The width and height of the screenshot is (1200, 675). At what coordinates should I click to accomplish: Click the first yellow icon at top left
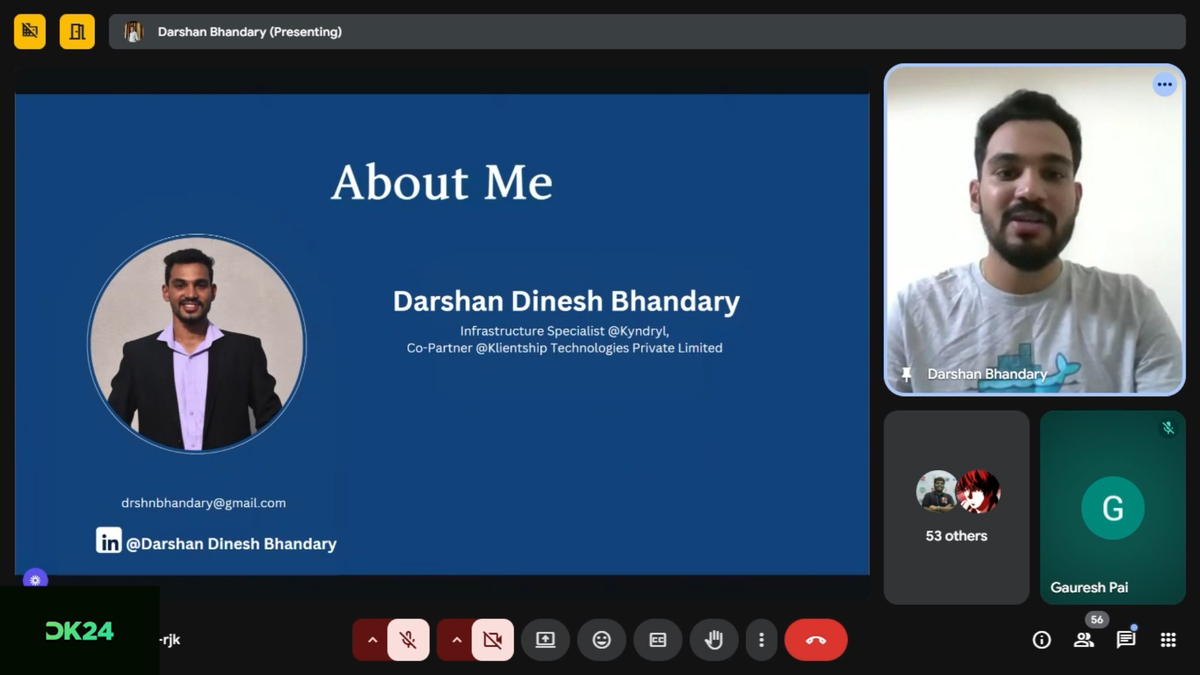[30, 32]
